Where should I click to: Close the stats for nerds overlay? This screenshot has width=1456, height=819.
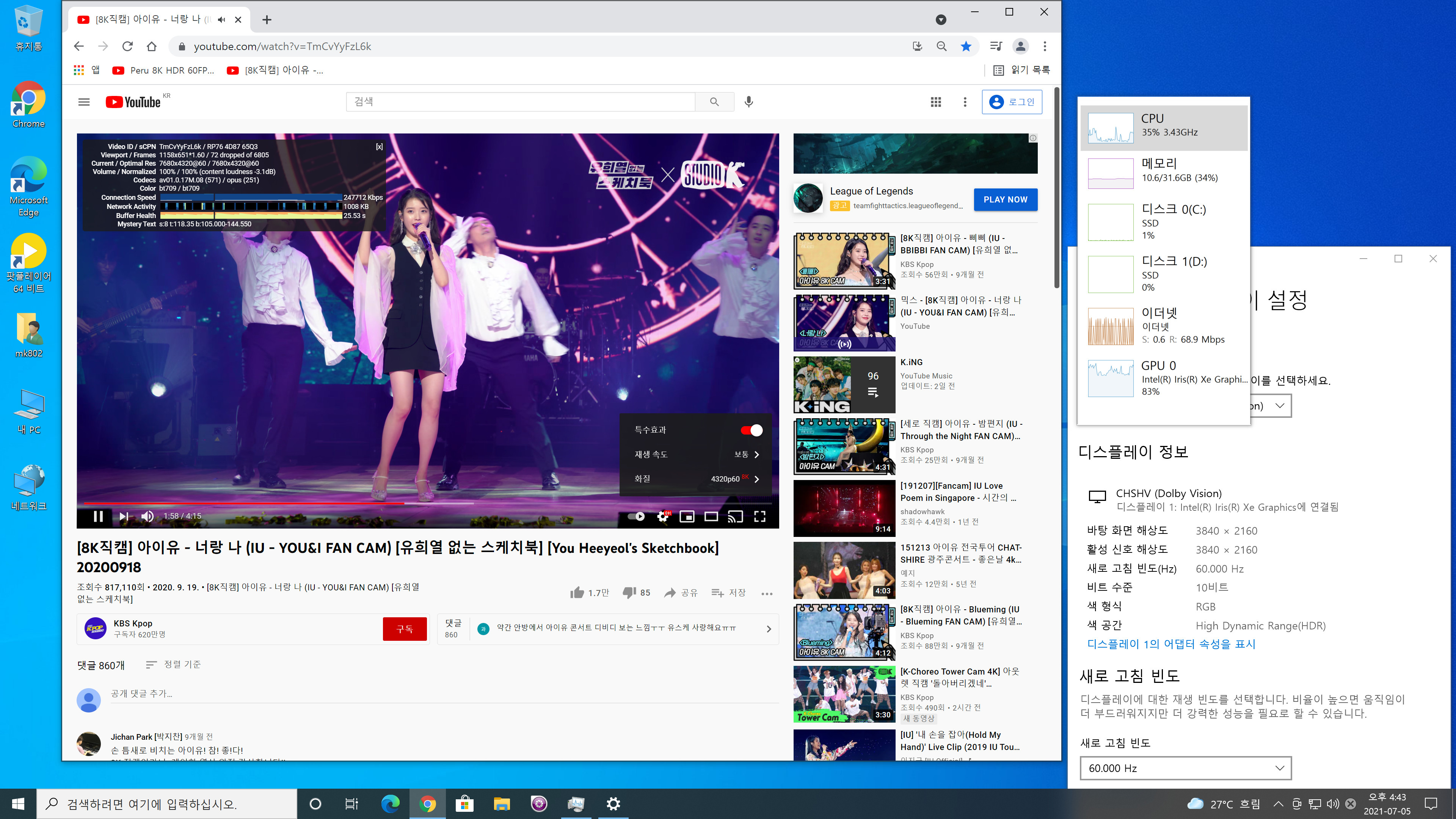click(379, 146)
